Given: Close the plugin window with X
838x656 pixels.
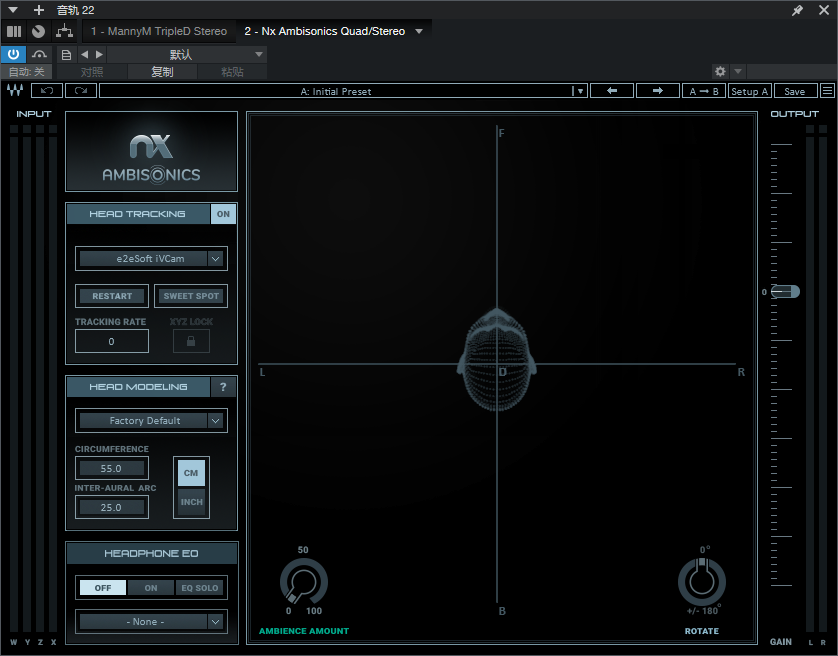Looking at the screenshot, I should coord(824,10).
